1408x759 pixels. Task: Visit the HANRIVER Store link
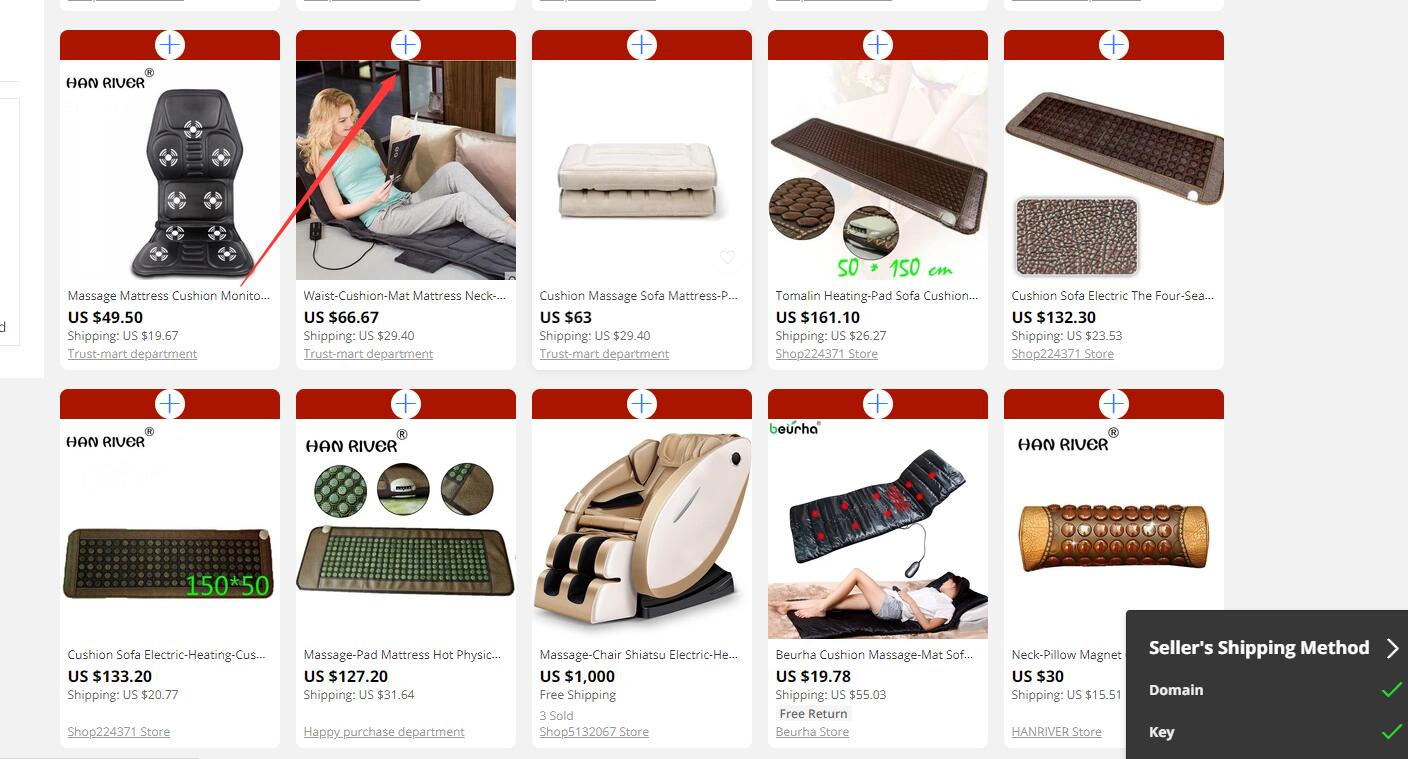pyautogui.click(x=1056, y=732)
